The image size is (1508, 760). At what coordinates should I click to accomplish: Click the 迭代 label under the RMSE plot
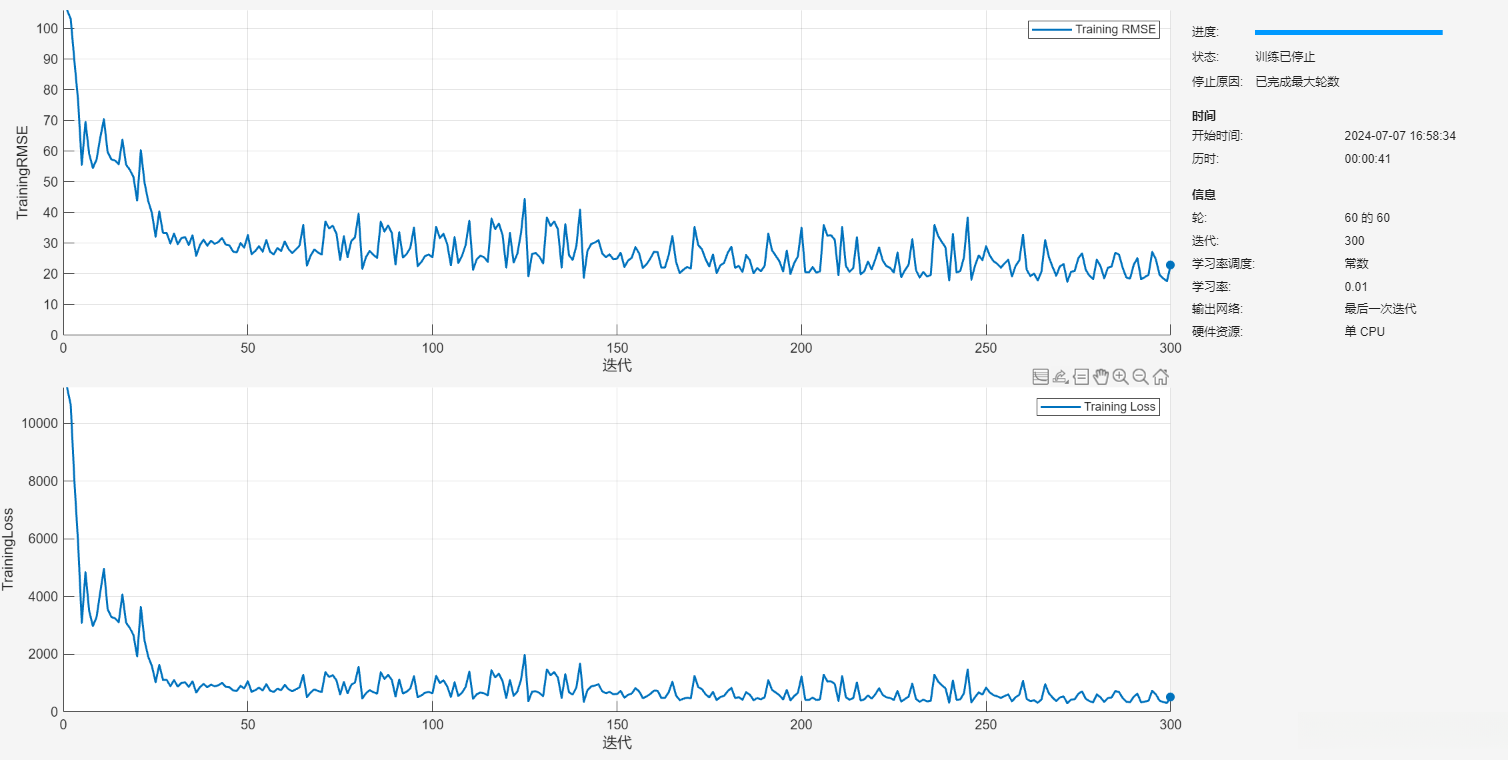coord(617,365)
